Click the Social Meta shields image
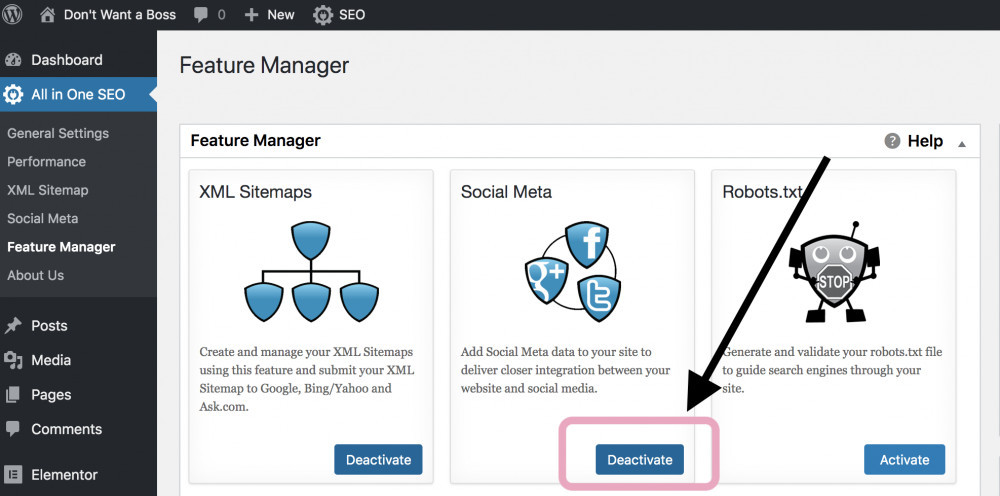Screen dimensions: 1000x496 572,272
